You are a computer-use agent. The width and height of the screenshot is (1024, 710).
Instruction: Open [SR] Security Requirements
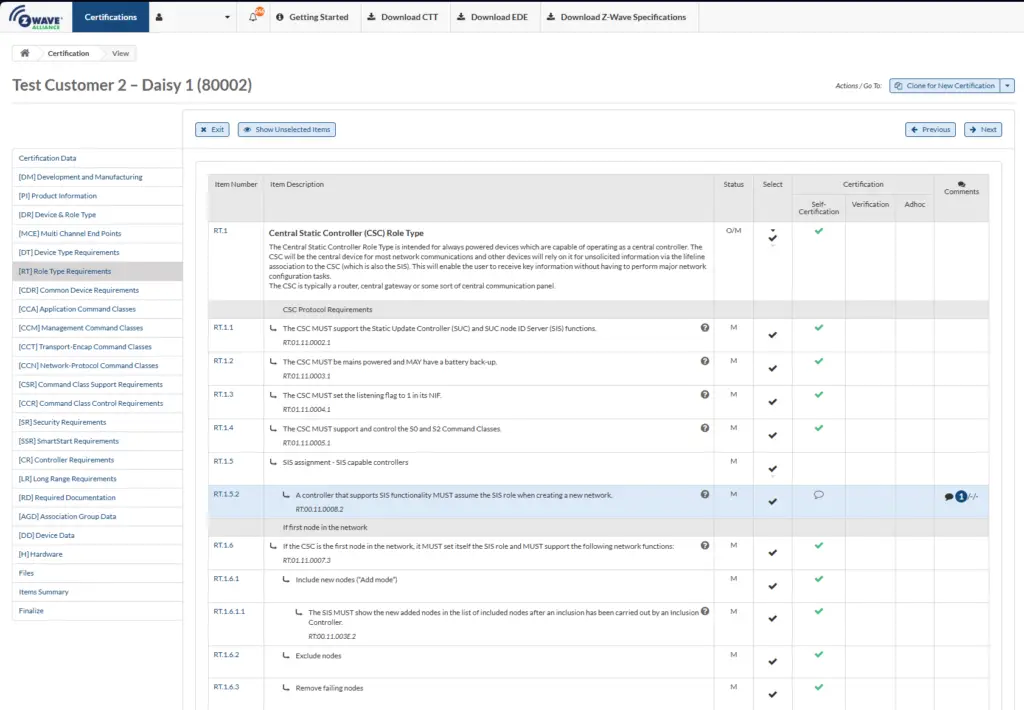pos(97,423)
